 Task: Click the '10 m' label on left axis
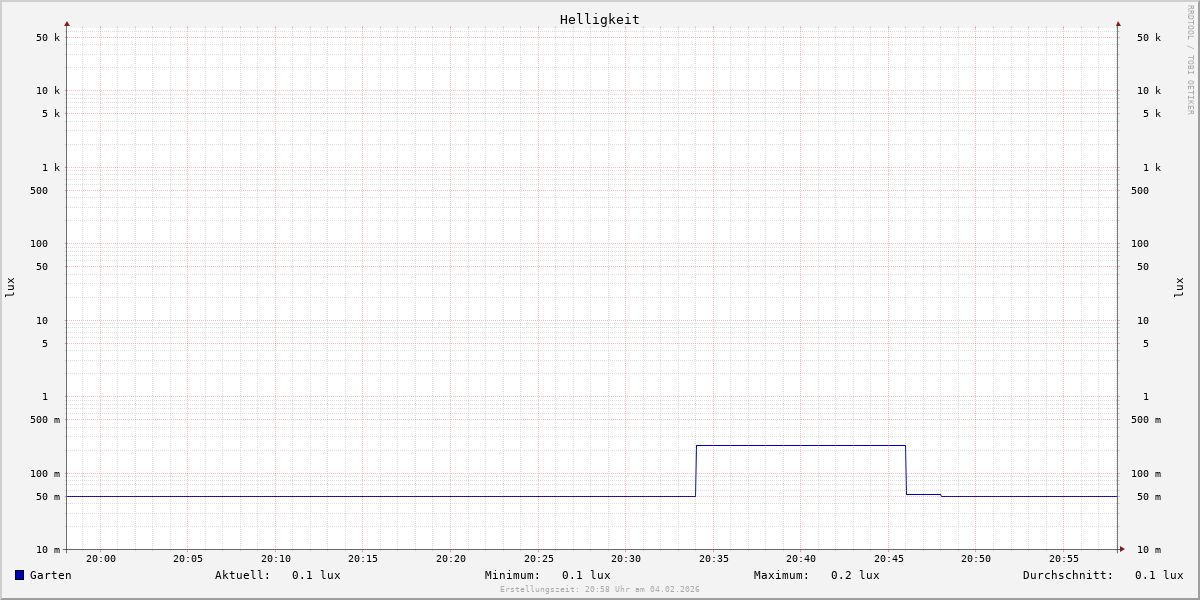pyautogui.click(x=48, y=550)
